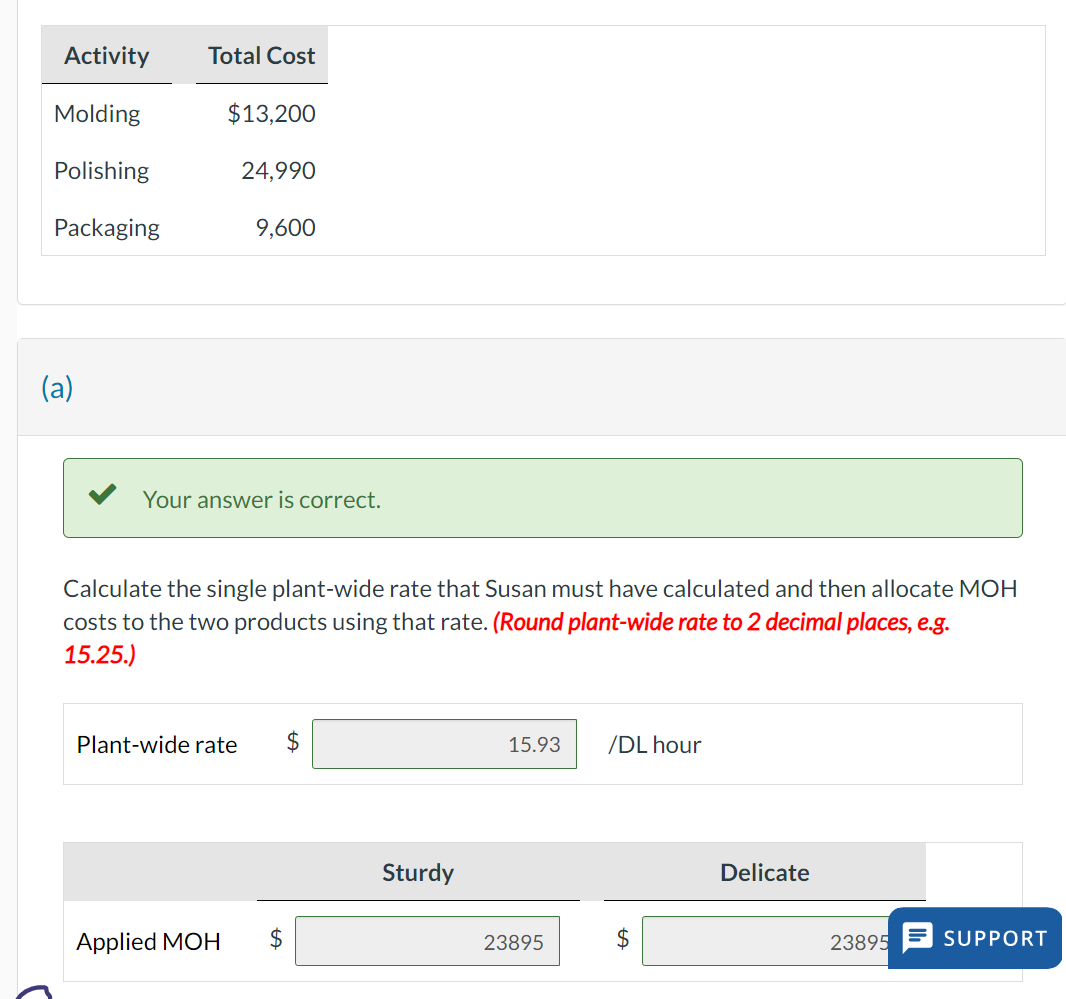Click the Sturdy column heading

pyautogui.click(x=418, y=873)
